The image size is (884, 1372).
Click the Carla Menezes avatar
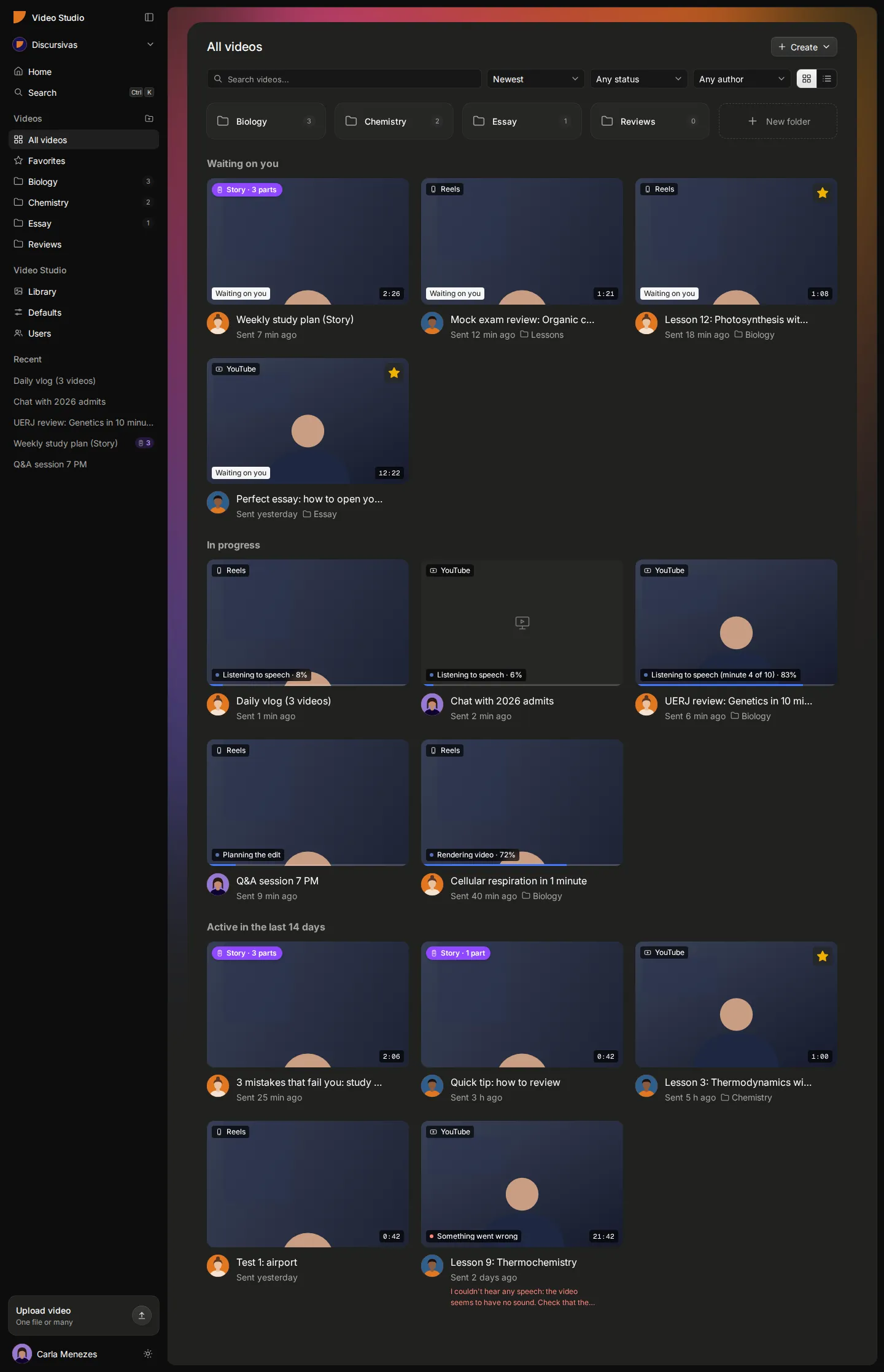22,1354
